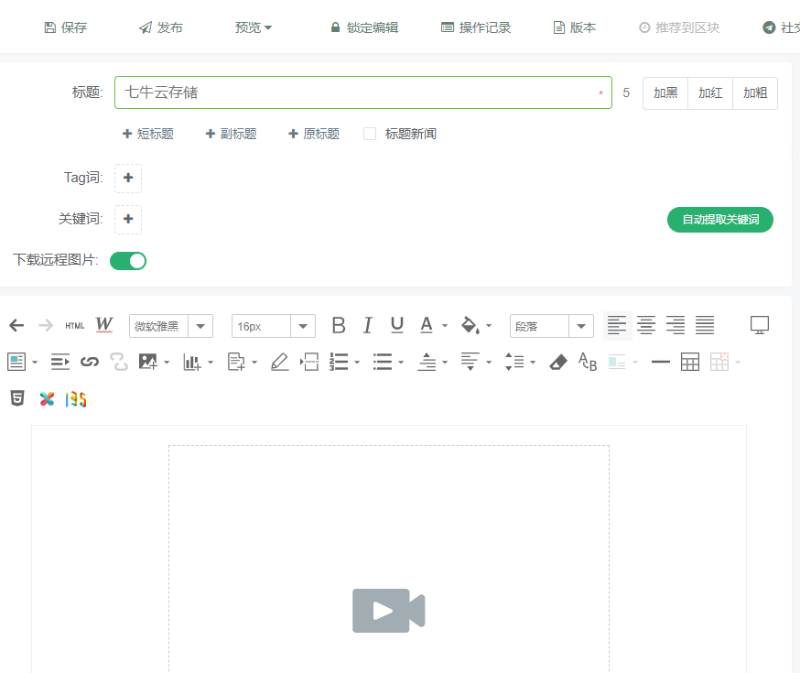Switch editor to HTML source view
The width and height of the screenshot is (800, 673).
click(74, 325)
